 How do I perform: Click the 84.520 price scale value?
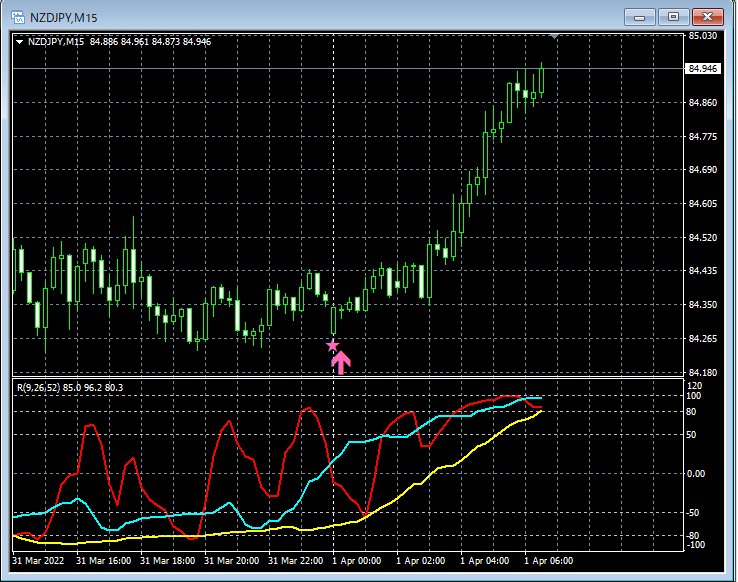click(703, 238)
